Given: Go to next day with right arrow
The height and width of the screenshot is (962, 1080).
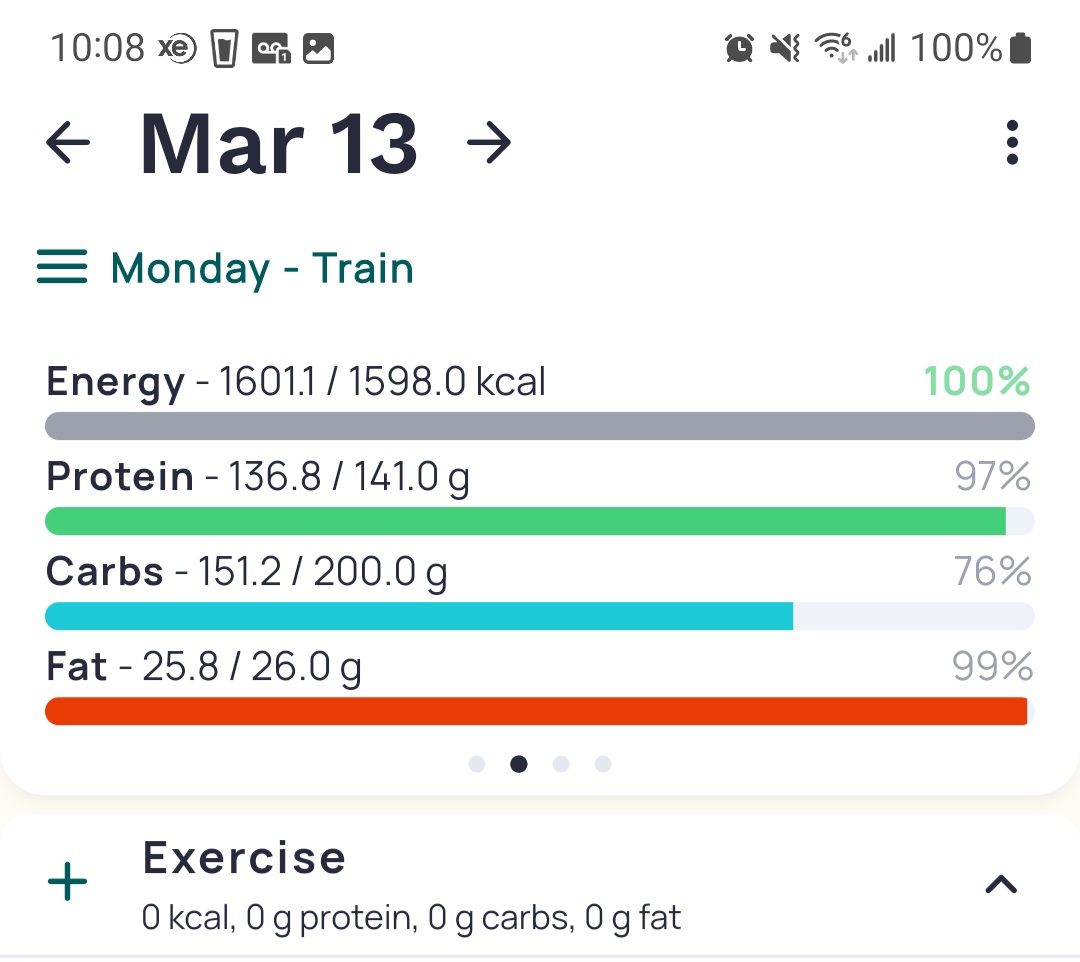Looking at the screenshot, I should [x=489, y=143].
